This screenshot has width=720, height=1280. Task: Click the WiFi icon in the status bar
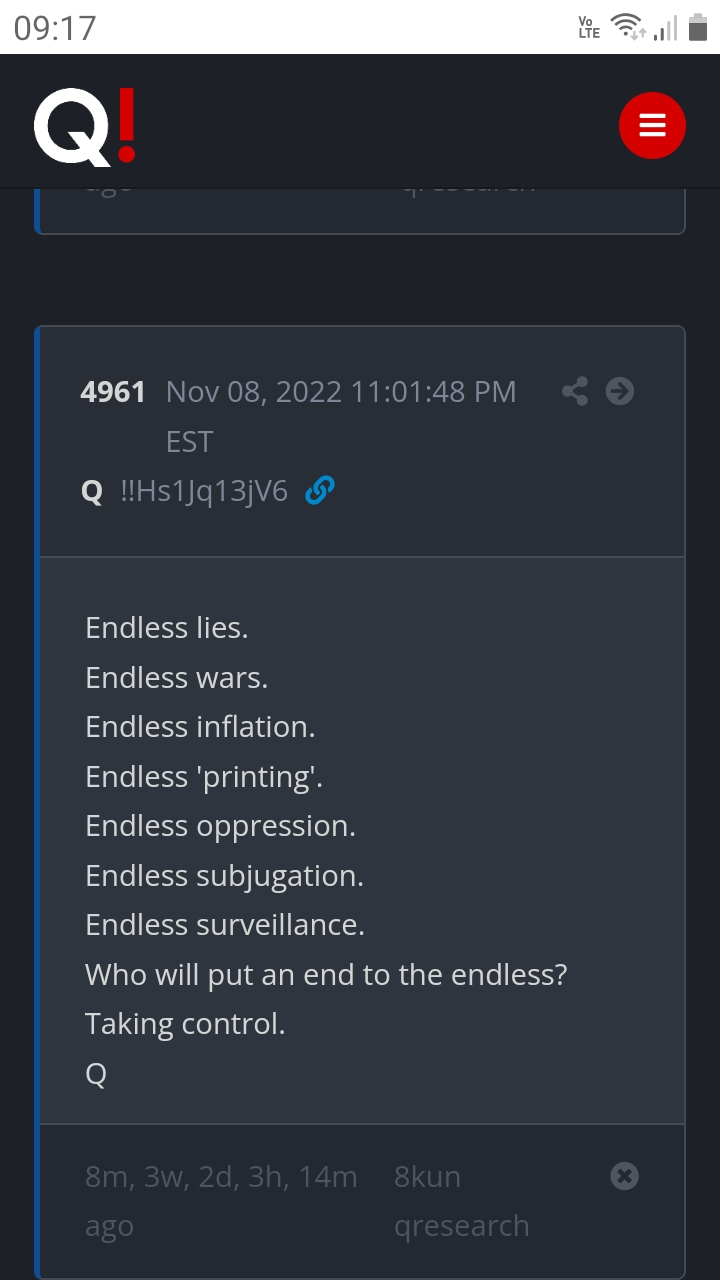(x=628, y=27)
